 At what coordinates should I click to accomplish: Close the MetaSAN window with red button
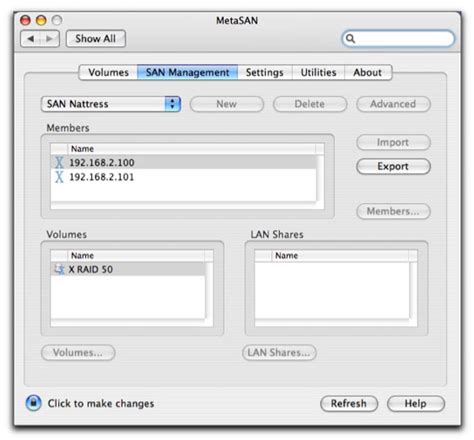(x=25, y=20)
